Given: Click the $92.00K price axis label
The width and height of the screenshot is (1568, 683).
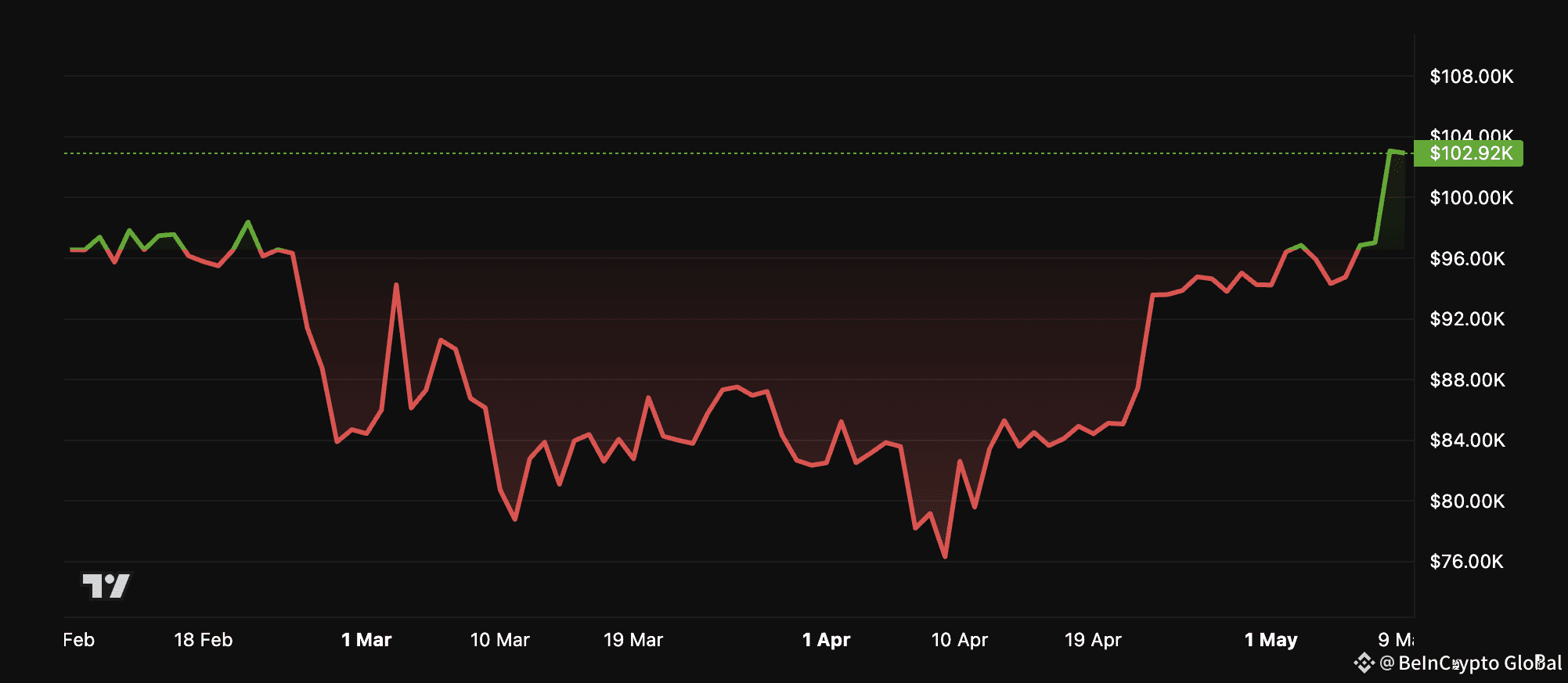Looking at the screenshot, I should point(1467,319).
